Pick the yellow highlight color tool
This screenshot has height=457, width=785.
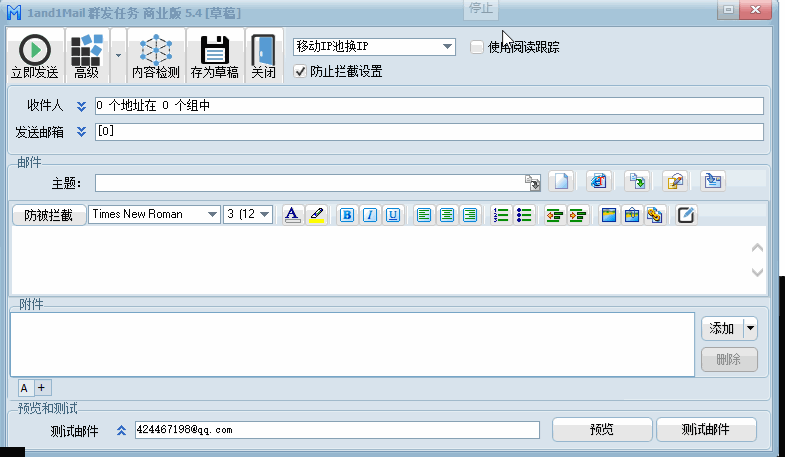tap(316, 215)
